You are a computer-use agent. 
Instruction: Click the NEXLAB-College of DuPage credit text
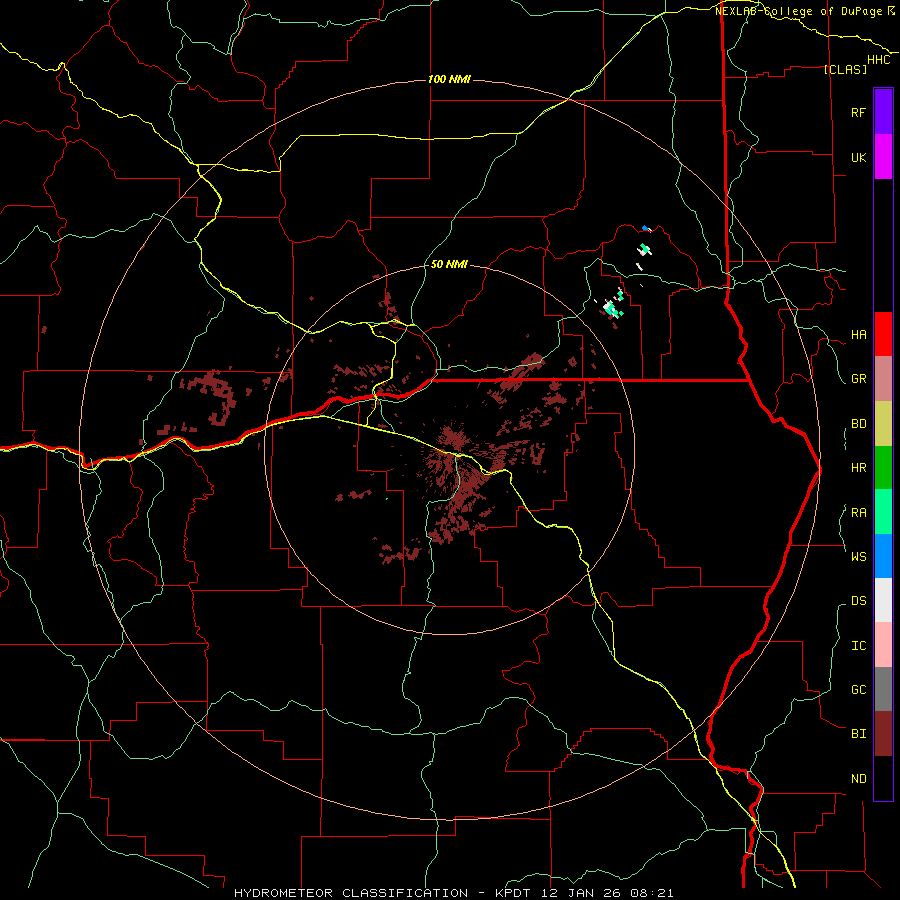tap(799, 11)
